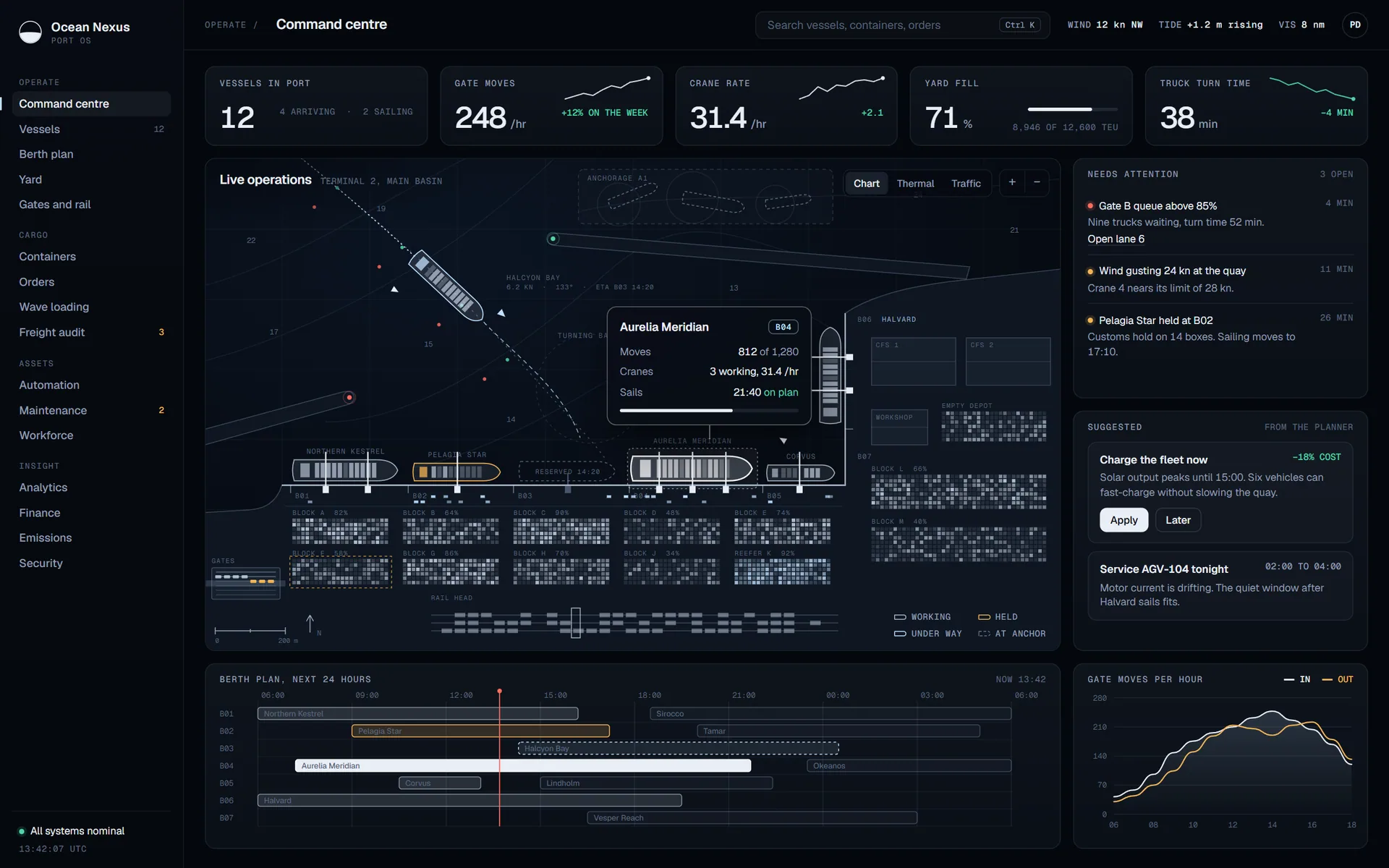Select Block A yard area on map

tap(340, 530)
